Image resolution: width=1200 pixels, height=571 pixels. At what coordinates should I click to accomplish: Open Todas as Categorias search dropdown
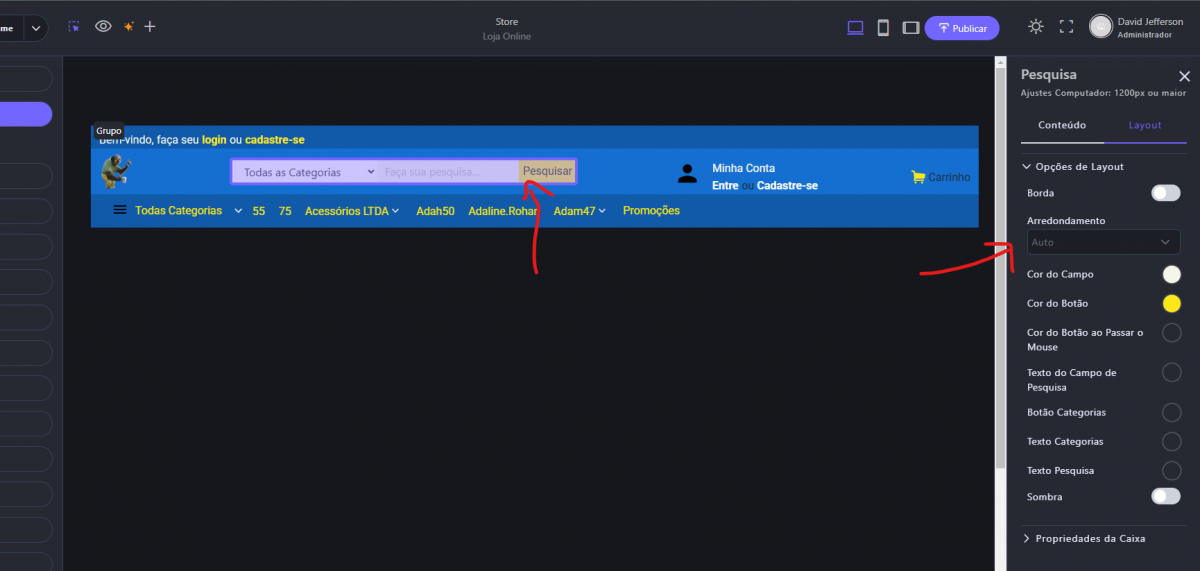304,172
